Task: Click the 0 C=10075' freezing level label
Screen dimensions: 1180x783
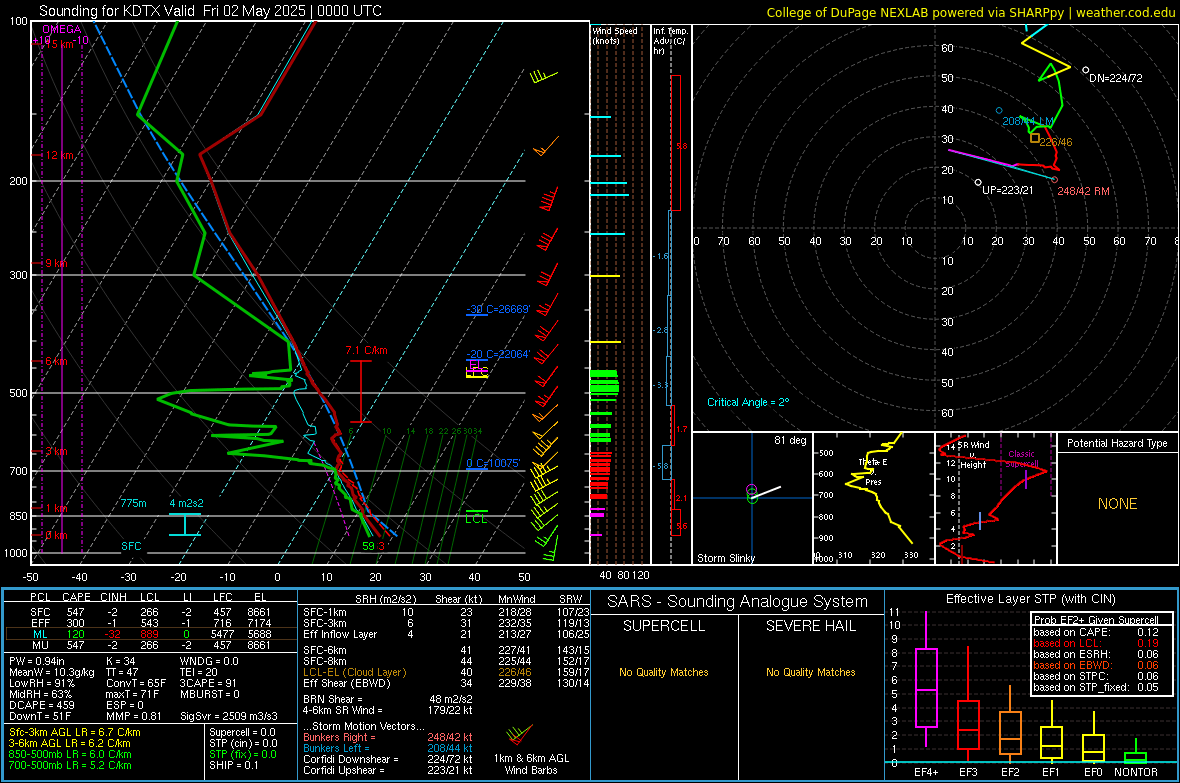Action: [493, 463]
